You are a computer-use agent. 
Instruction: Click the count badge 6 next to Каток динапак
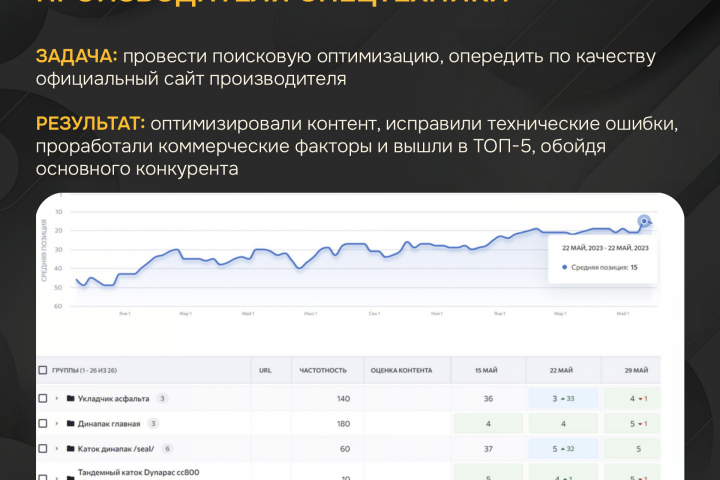tap(168, 448)
